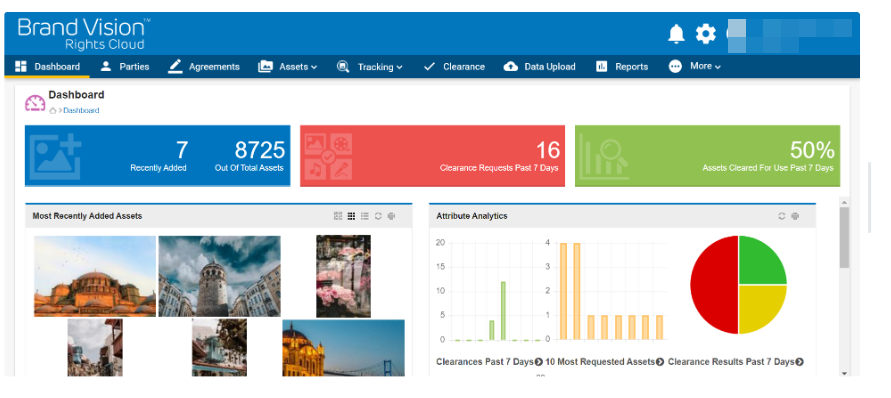Open the More dropdown menu
Viewport: 891px width, 398px height.
694,67
